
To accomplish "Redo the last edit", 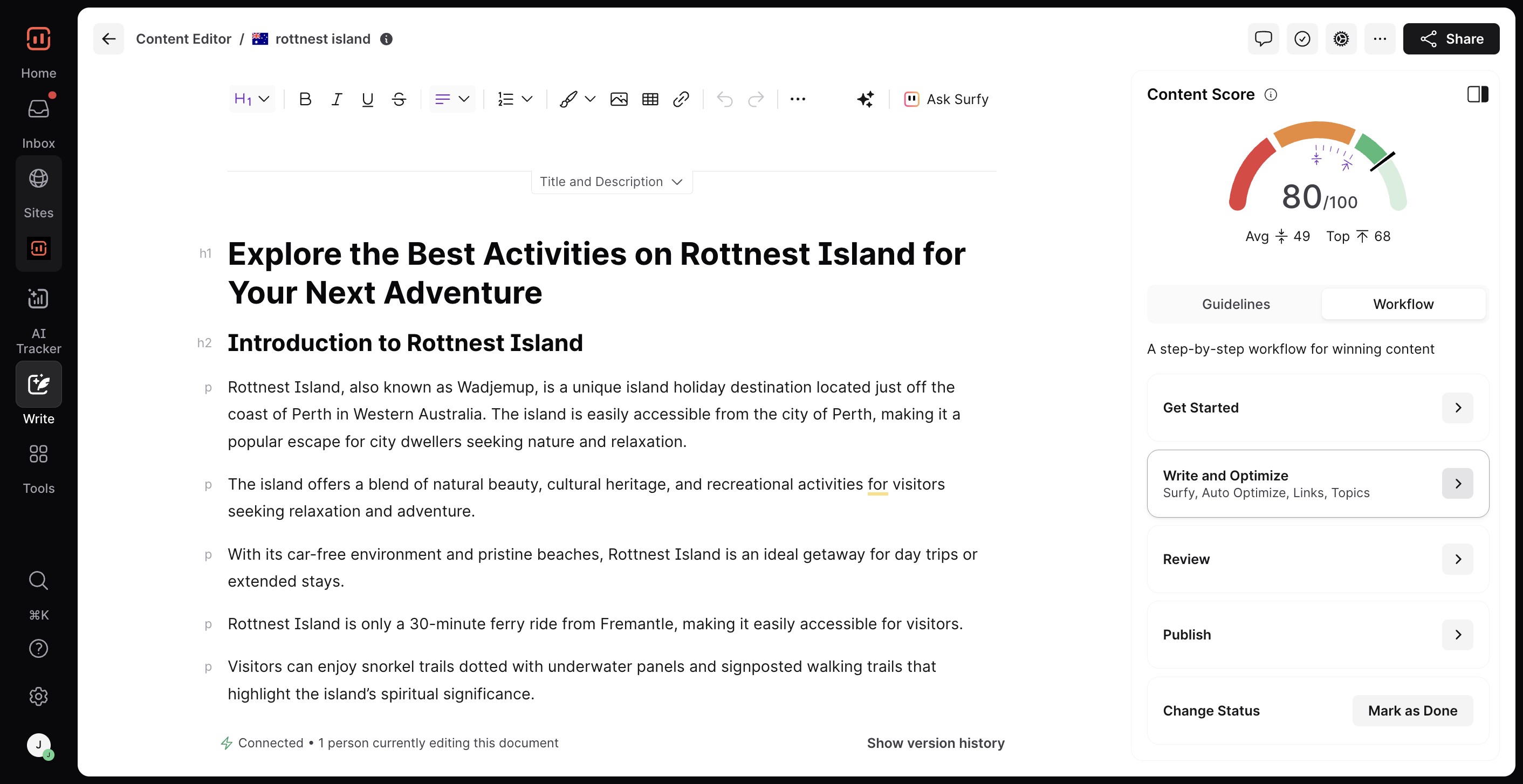I will click(756, 99).
